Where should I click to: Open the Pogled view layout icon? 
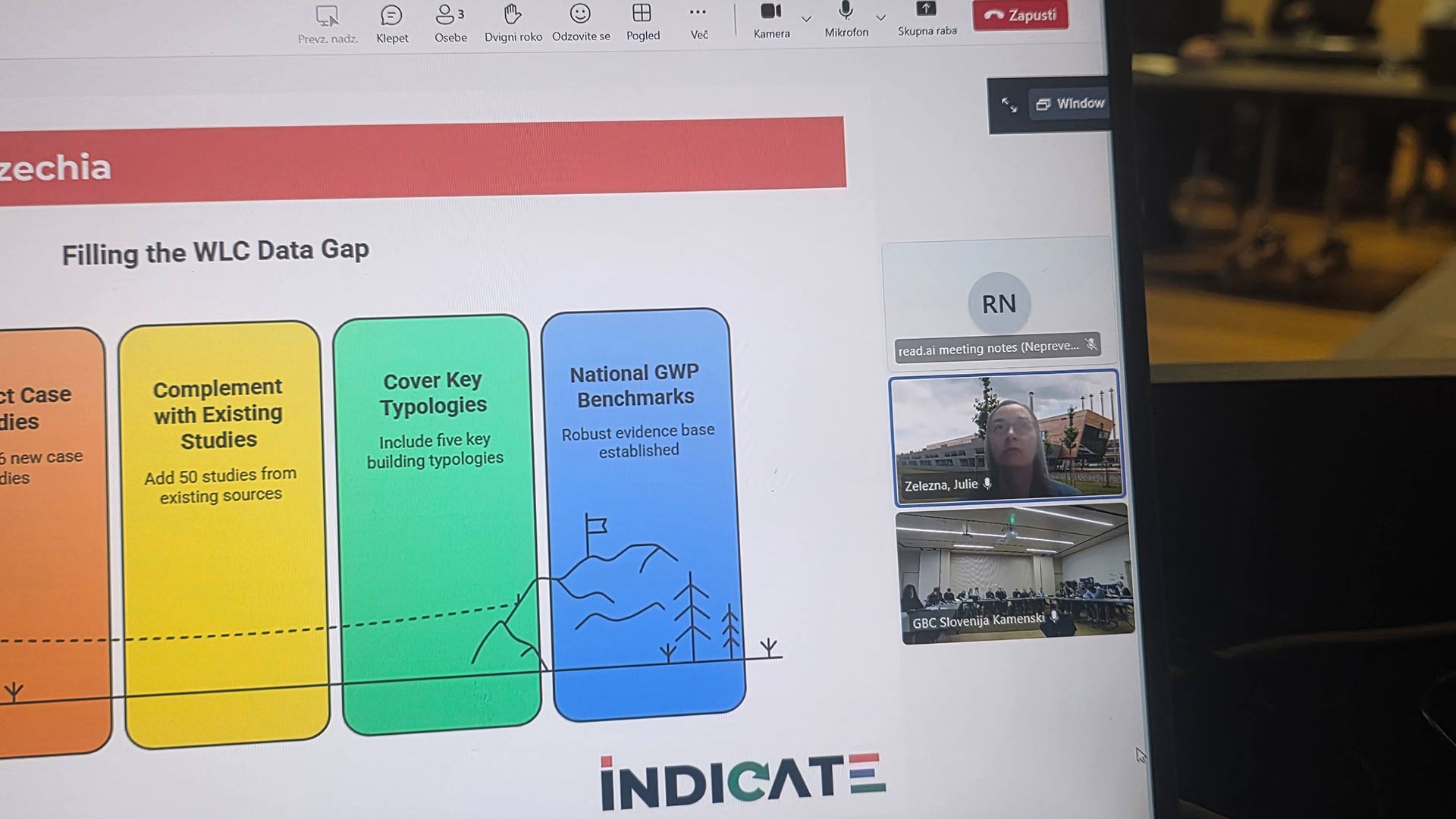[x=642, y=14]
